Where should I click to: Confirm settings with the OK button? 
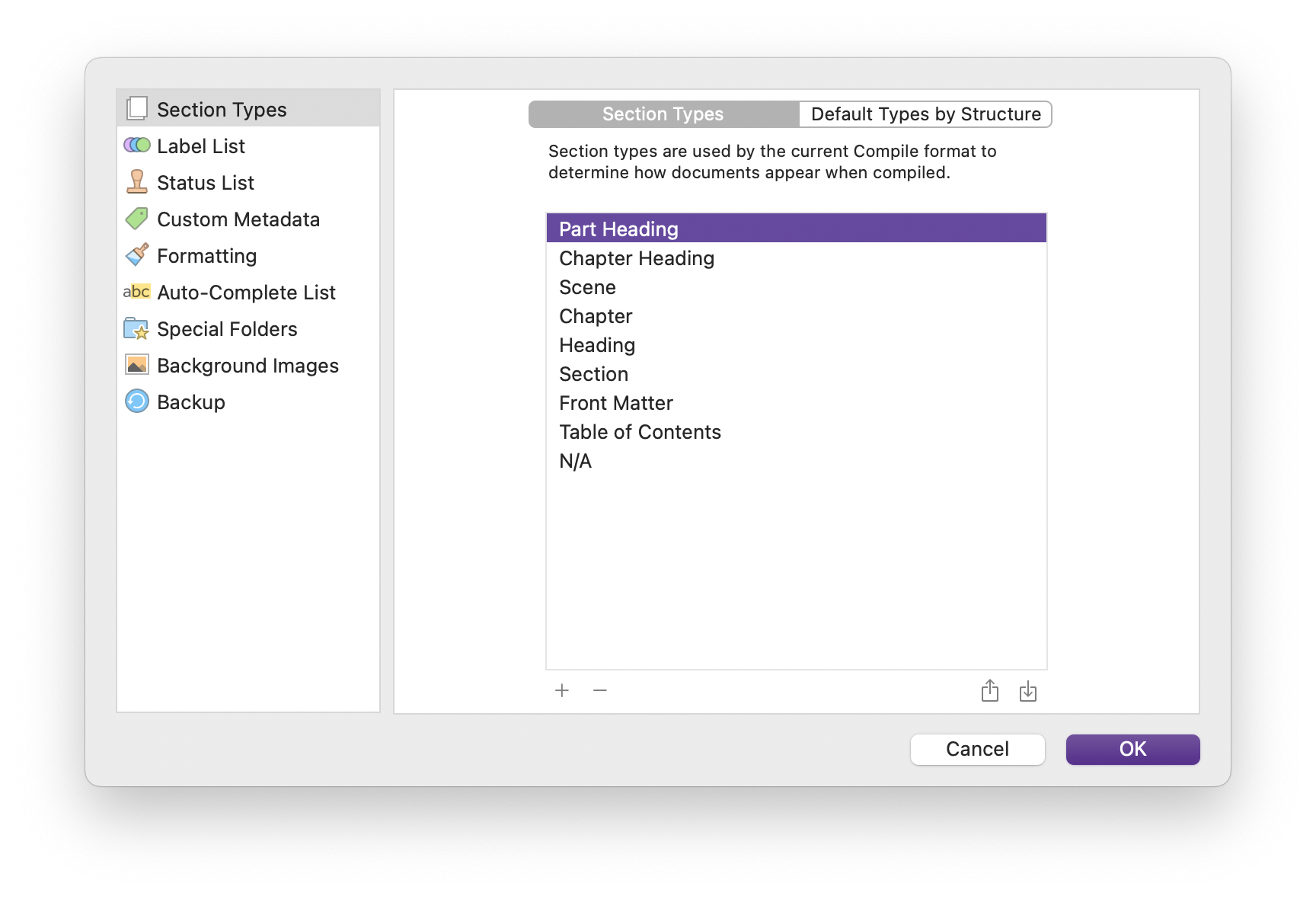coord(1132,749)
